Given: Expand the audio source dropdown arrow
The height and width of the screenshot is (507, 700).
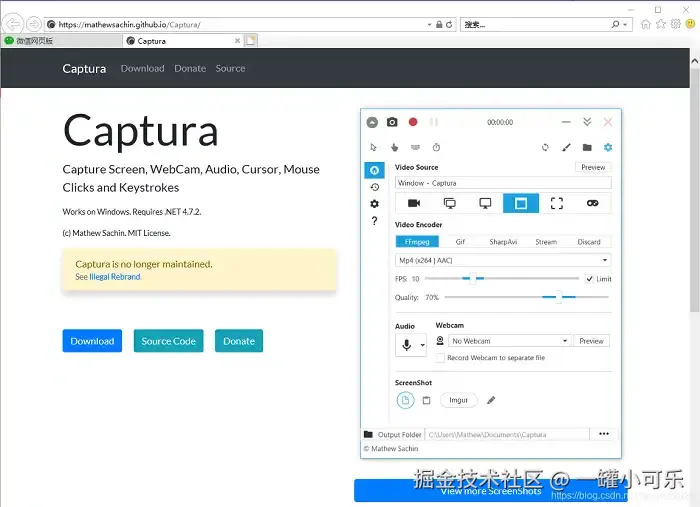Looking at the screenshot, I should tap(422, 345).
